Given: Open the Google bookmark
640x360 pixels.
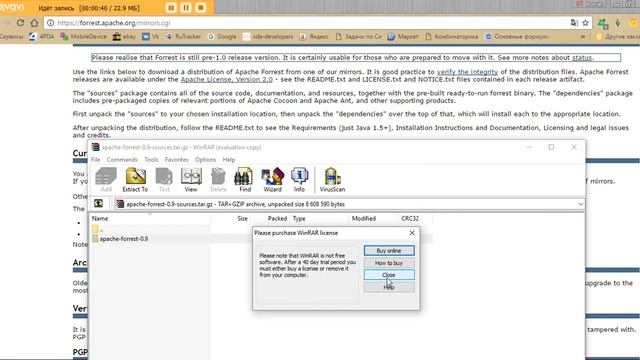Looking at the screenshot, I should (222, 36).
